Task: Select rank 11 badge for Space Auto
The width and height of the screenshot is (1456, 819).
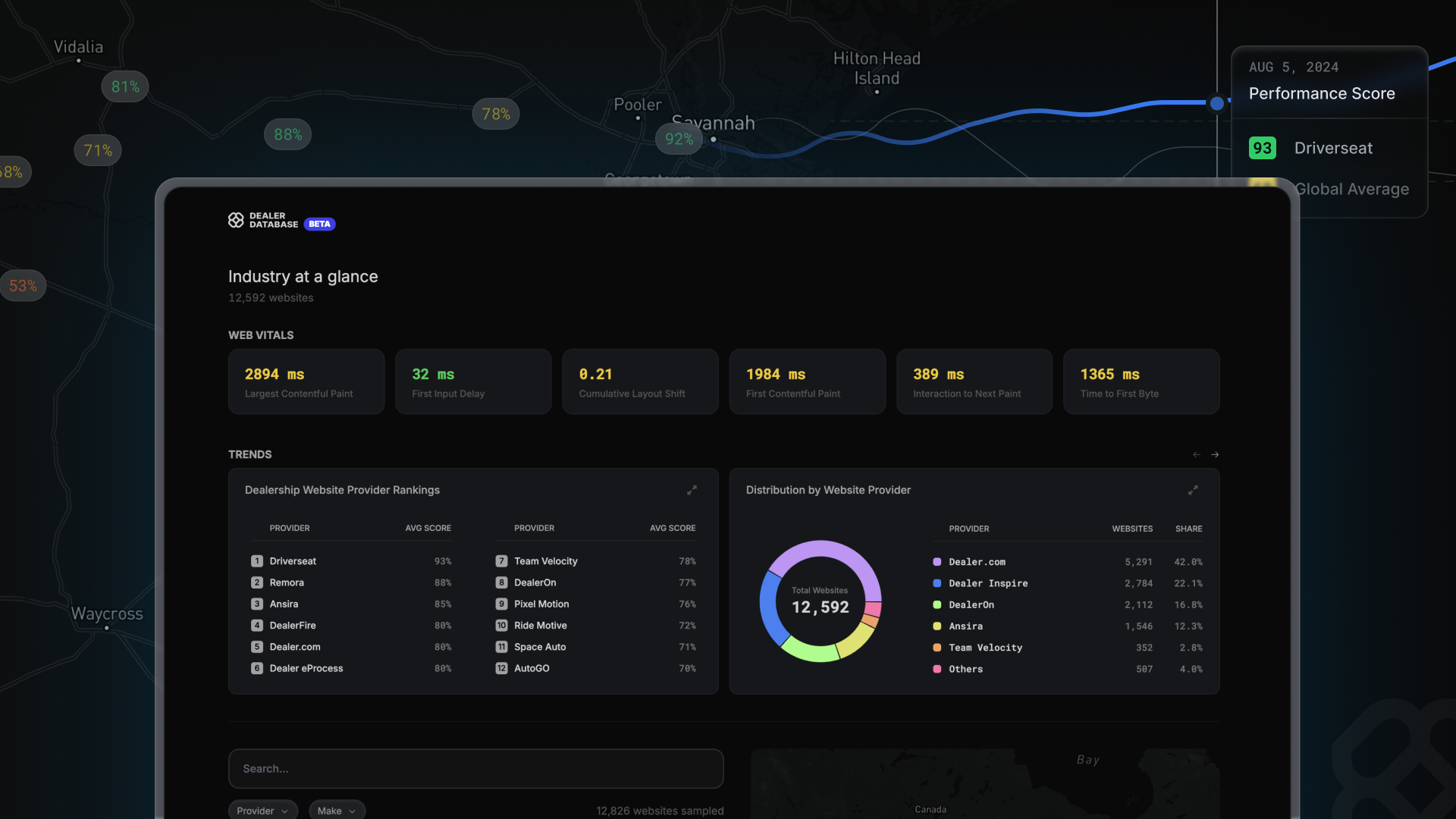Action: pyautogui.click(x=501, y=647)
